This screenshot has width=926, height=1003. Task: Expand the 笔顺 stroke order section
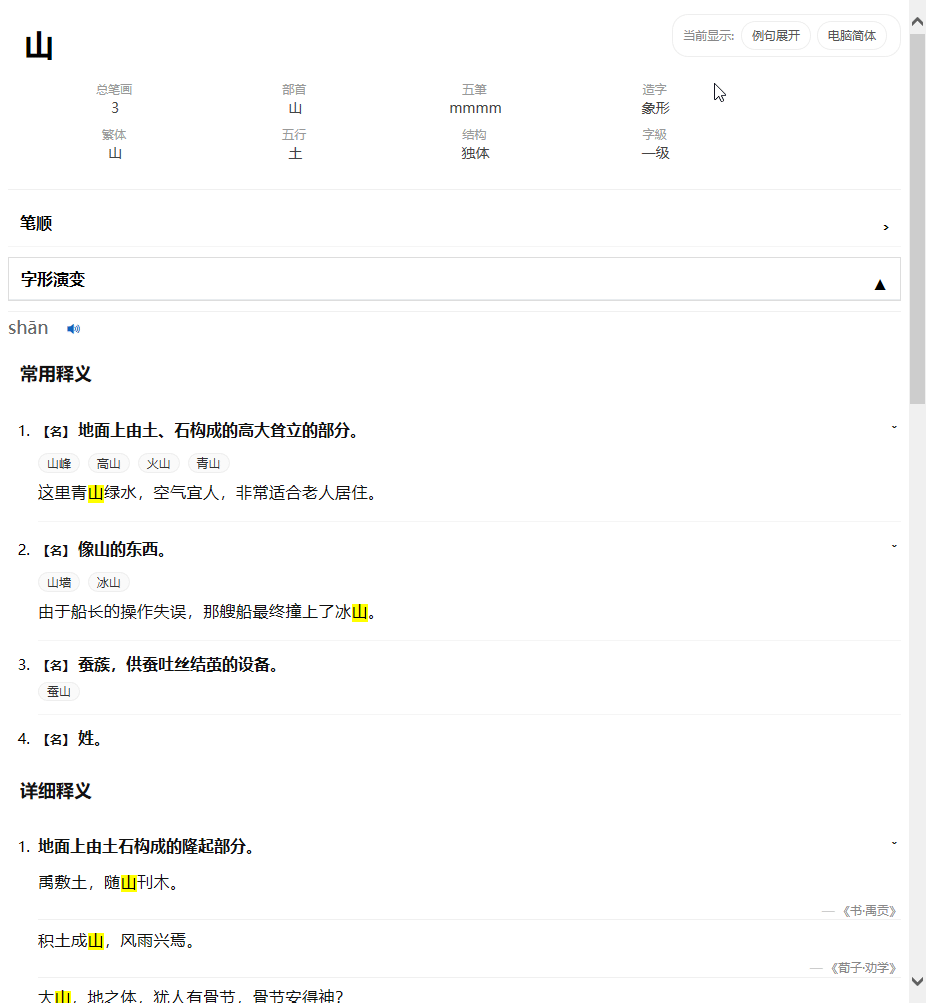(884, 227)
